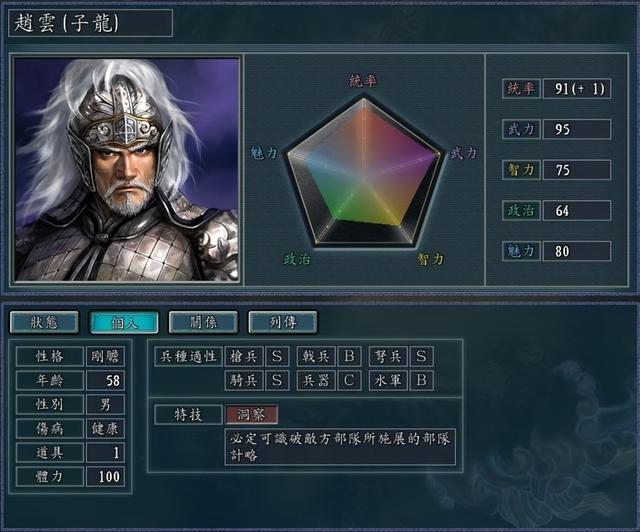Open the 列傳 biography tab
Image resolution: width=640 pixels, height=532 pixels.
282,323
